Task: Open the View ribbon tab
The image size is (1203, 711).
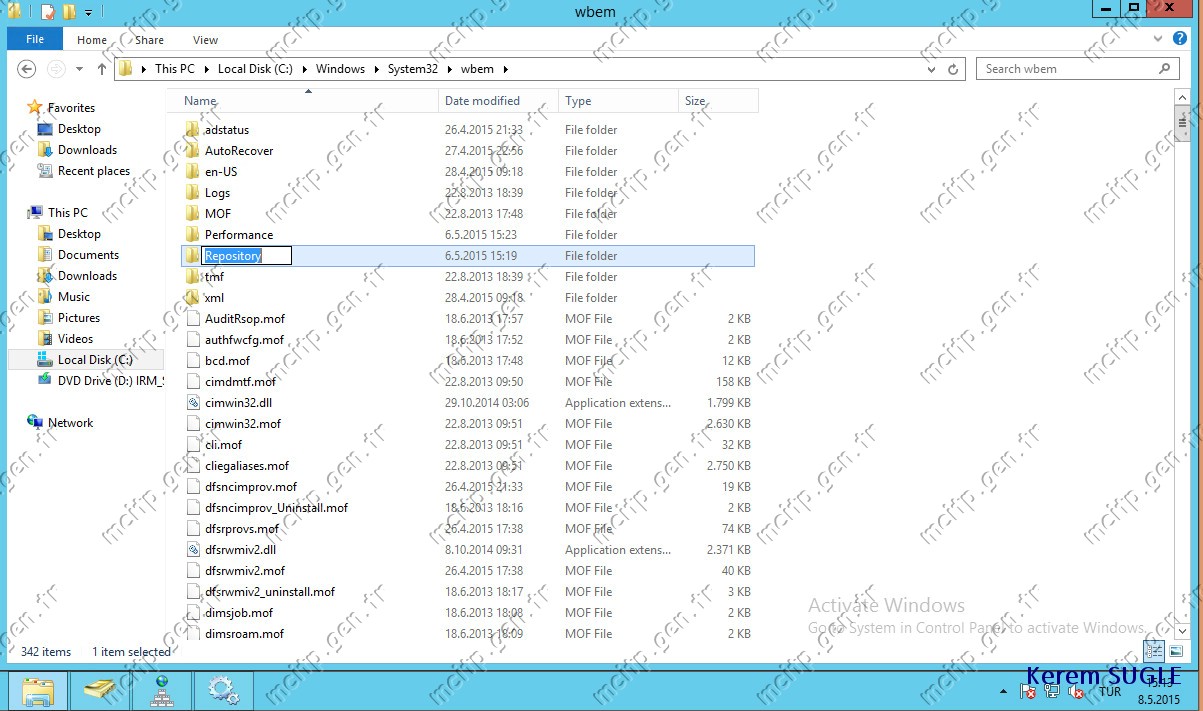Action: click(205, 40)
